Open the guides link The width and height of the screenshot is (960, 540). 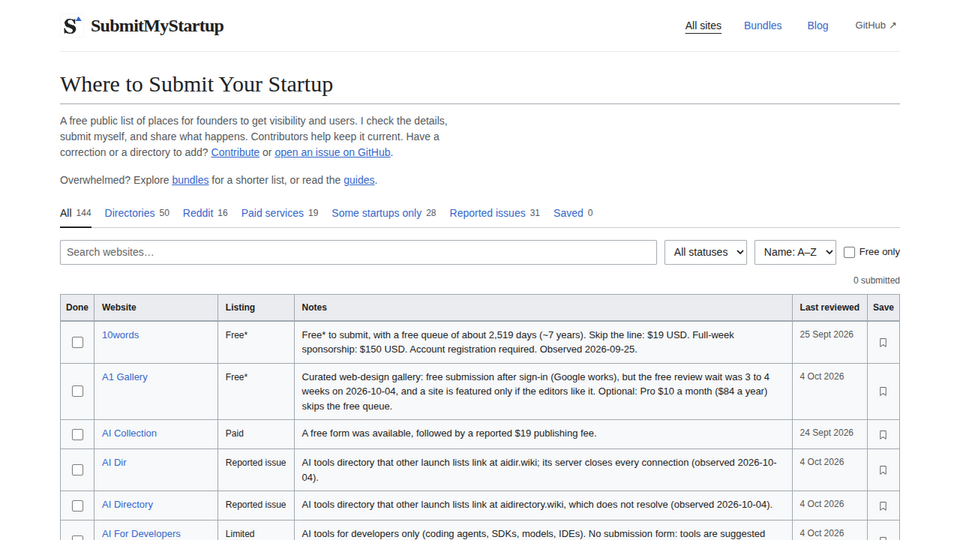359,180
